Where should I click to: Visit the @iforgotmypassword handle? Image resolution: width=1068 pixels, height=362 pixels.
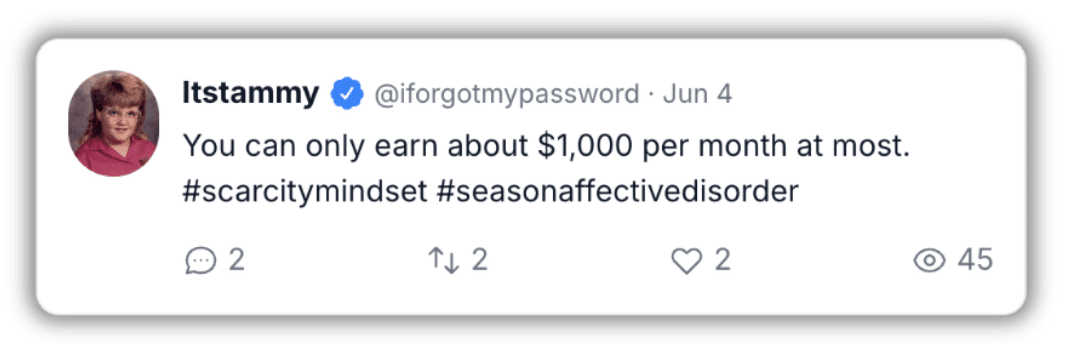[507, 94]
